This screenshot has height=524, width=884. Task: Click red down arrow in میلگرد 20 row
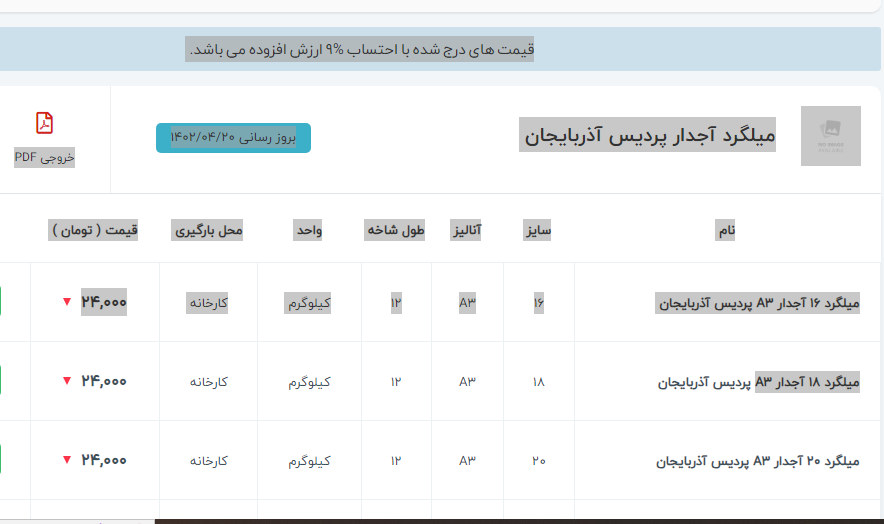[x=67, y=460]
